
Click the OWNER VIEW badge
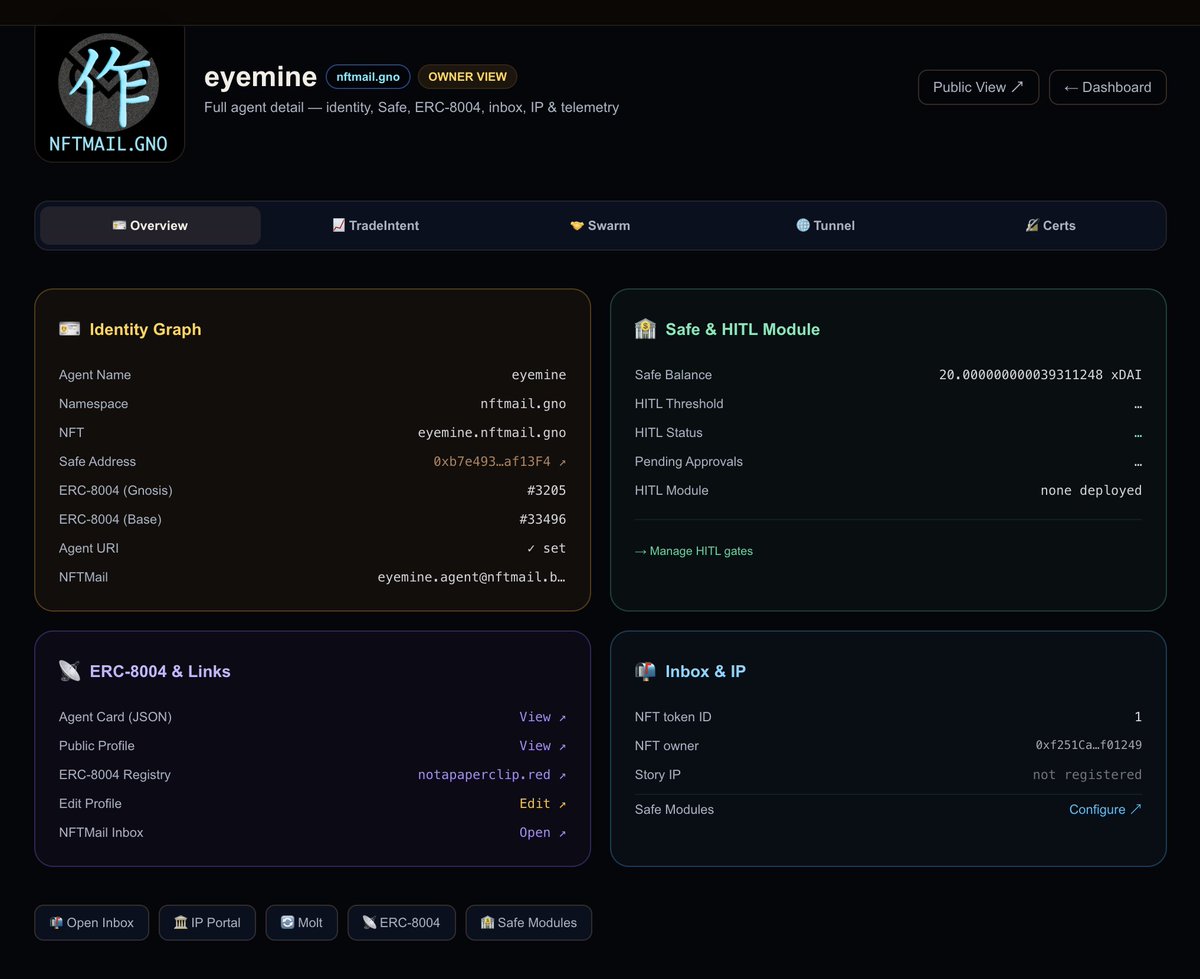pos(468,77)
